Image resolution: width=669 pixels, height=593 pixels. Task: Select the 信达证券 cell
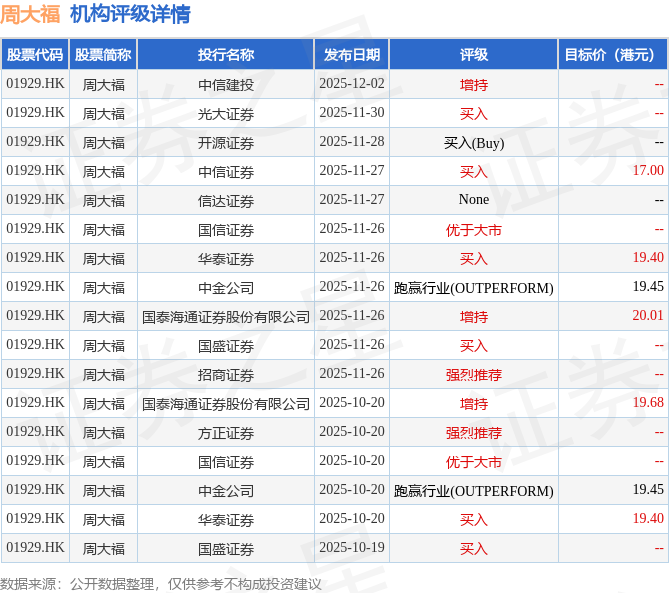click(226, 201)
